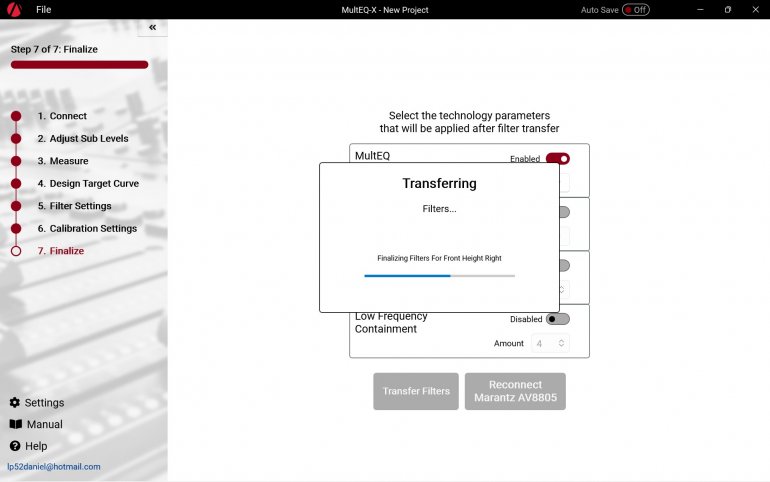The width and height of the screenshot is (770, 482).
Task: Go to step 4 Design Target Curve
Action: point(88,184)
